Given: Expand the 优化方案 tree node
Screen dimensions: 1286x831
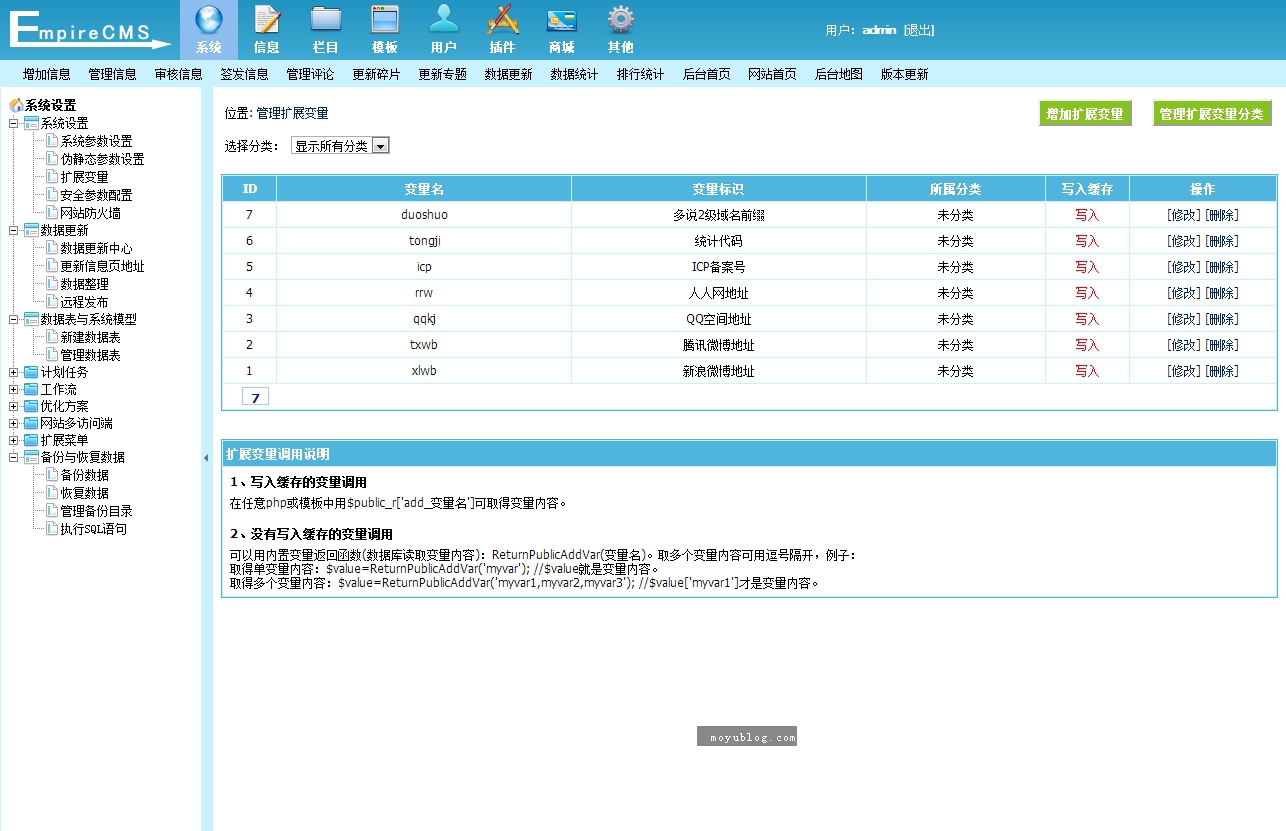Looking at the screenshot, I should pyautogui.click(x=14, y=406).
